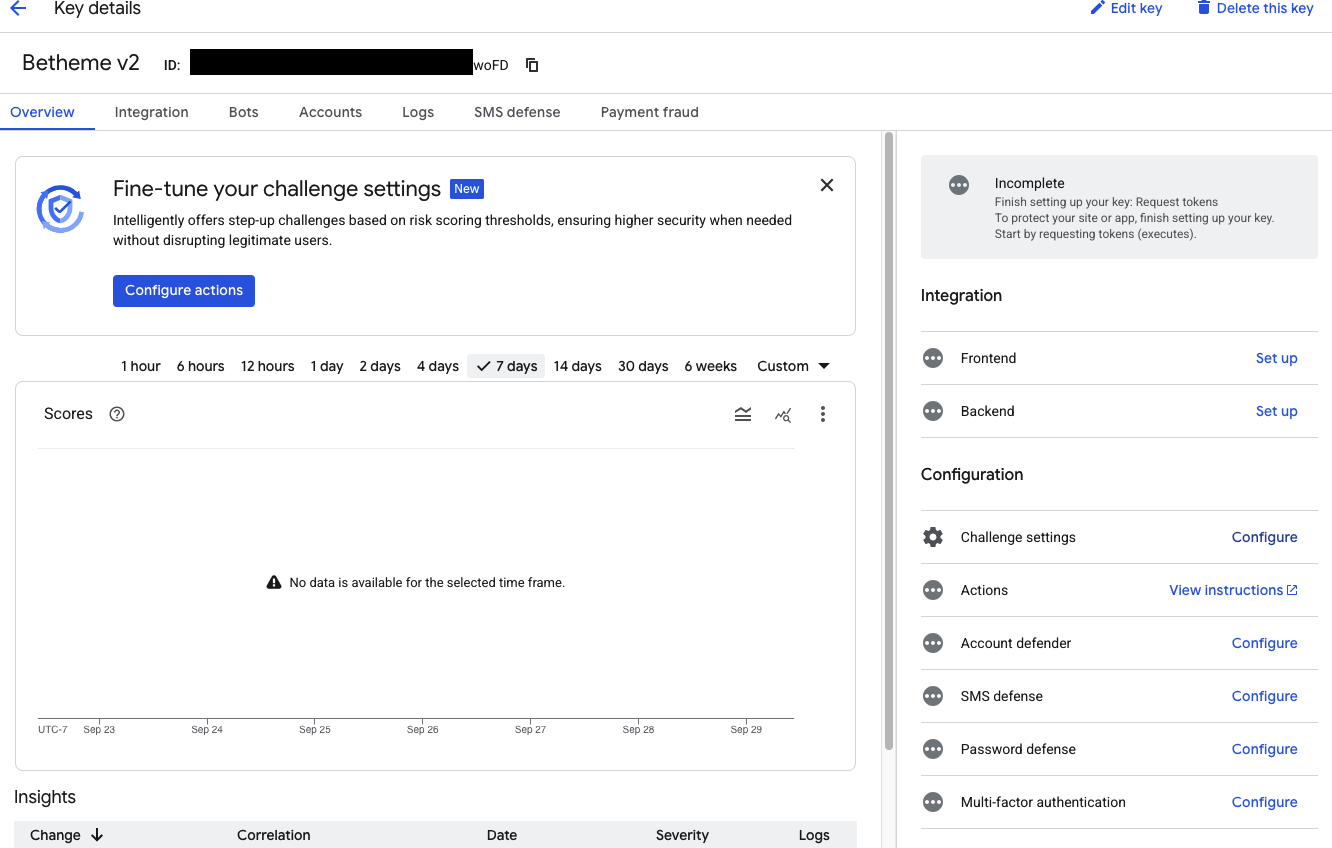Click the vertical scrollbar of the main panel
Image resolution: width=1332 pixels, height=848 pixels.
(x=888, y=440)
